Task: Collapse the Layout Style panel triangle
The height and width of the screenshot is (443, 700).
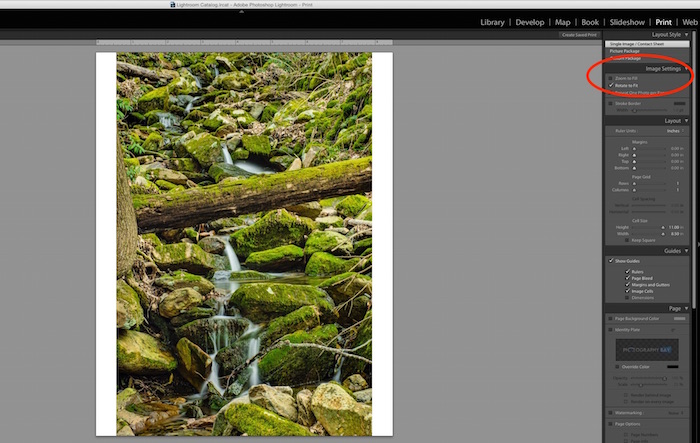Action: point(686,34)
